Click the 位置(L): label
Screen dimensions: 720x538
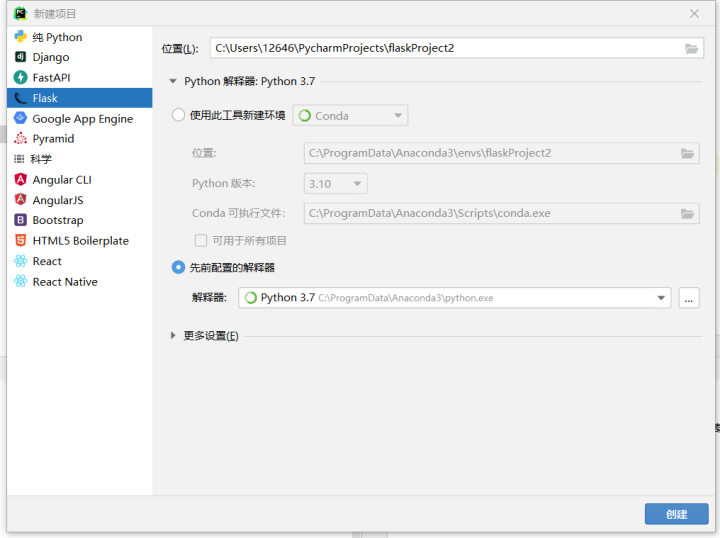pyautogui.click(x=180, y=49)
